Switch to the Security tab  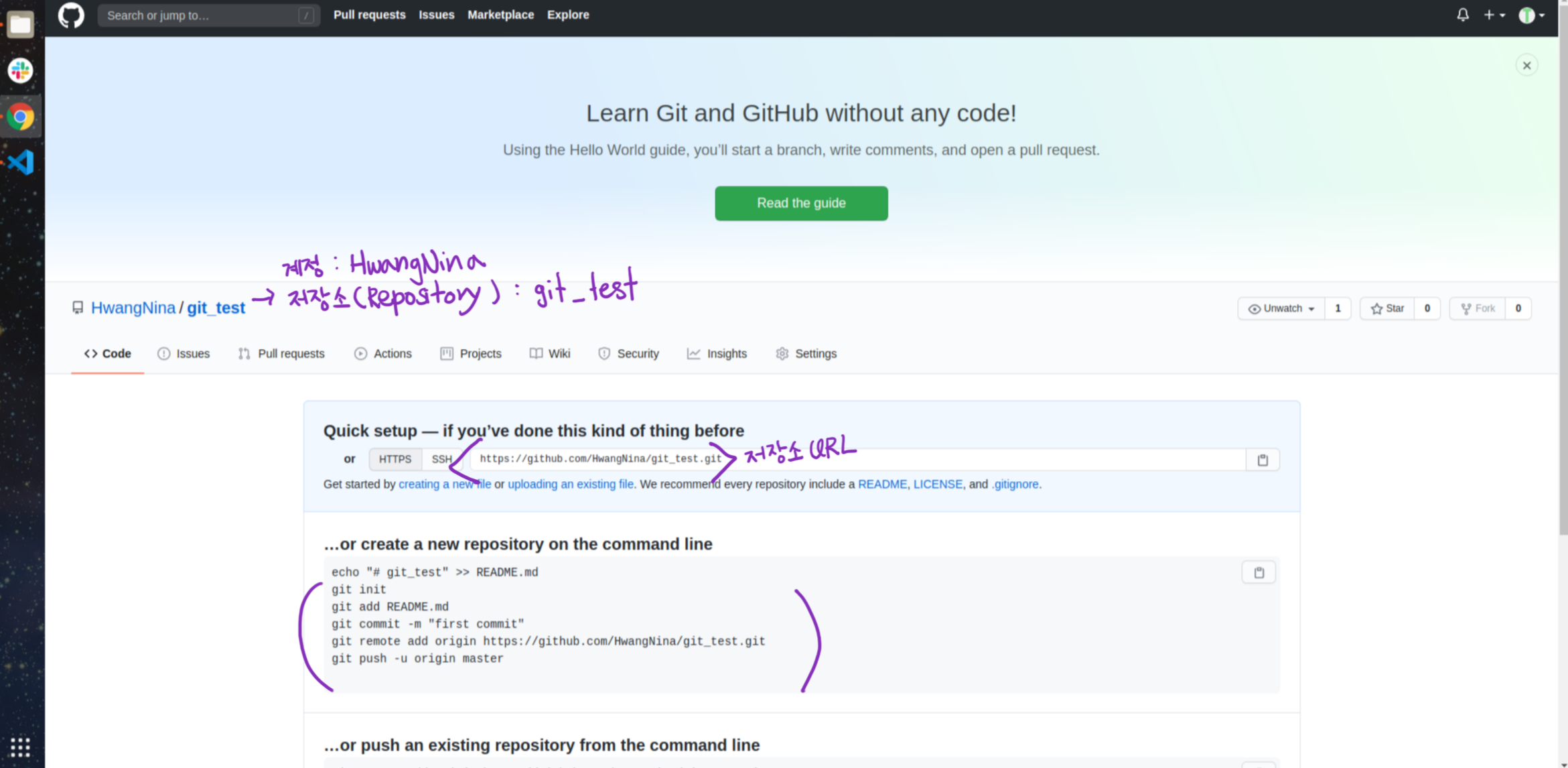pyautogui.click(x=628, y=354)
